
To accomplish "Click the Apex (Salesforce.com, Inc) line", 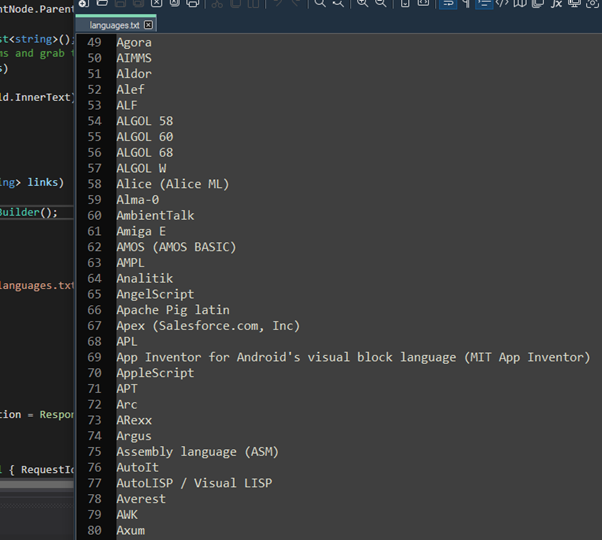I will pyautogui.click(x=208, y=325).
